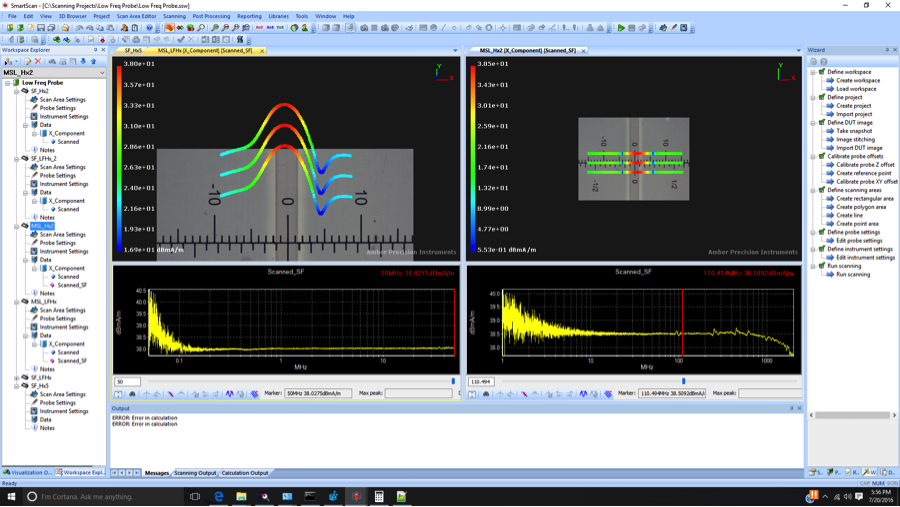Click the left 3D view color scale bar

click(119, 158)
